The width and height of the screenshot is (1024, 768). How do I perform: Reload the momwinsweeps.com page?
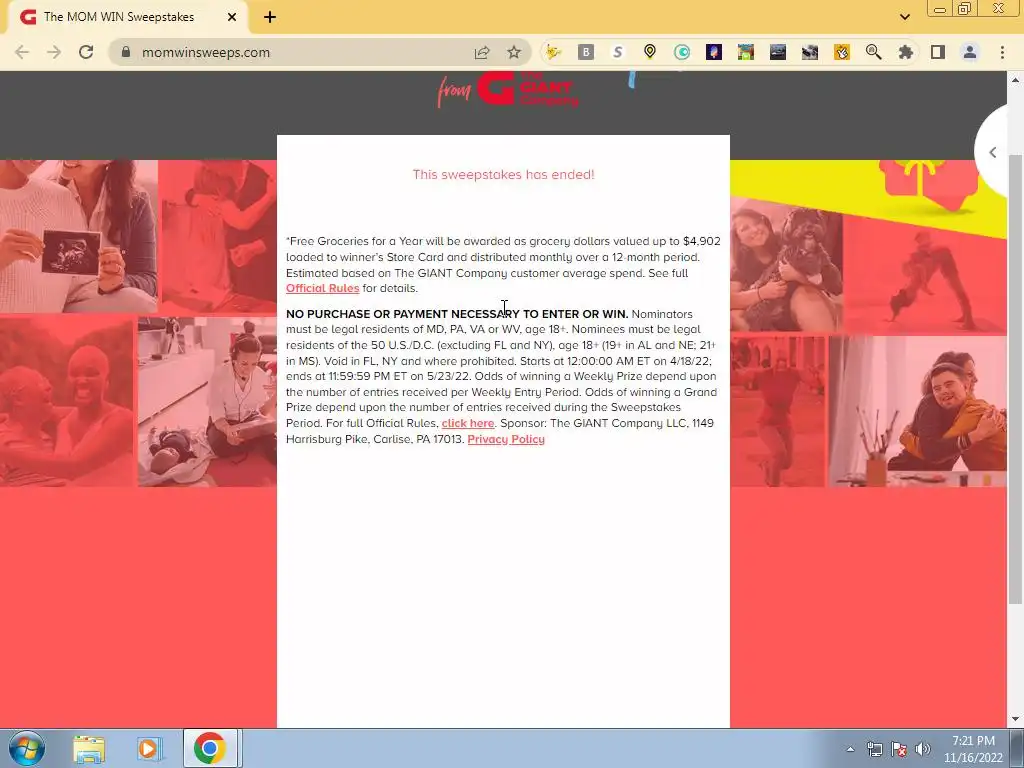click(x=86, y=52)
